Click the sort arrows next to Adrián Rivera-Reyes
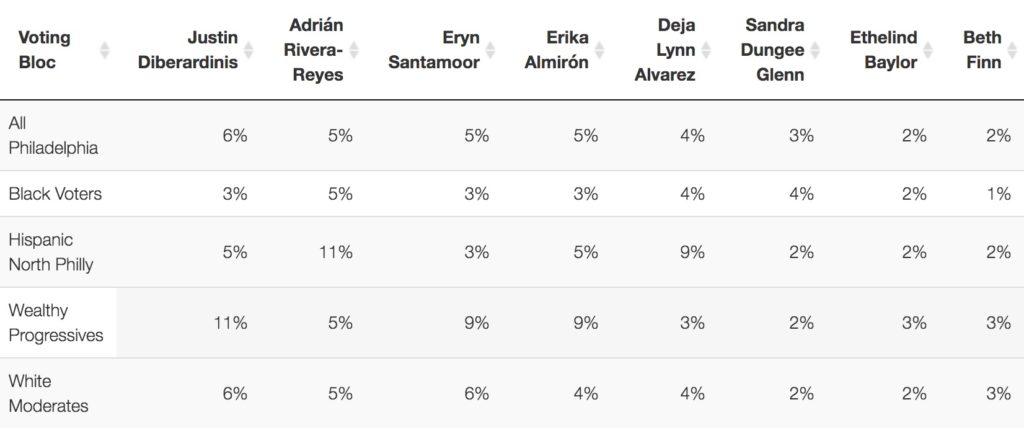The width and height of the screenshot is (1024, 428). 353,49
